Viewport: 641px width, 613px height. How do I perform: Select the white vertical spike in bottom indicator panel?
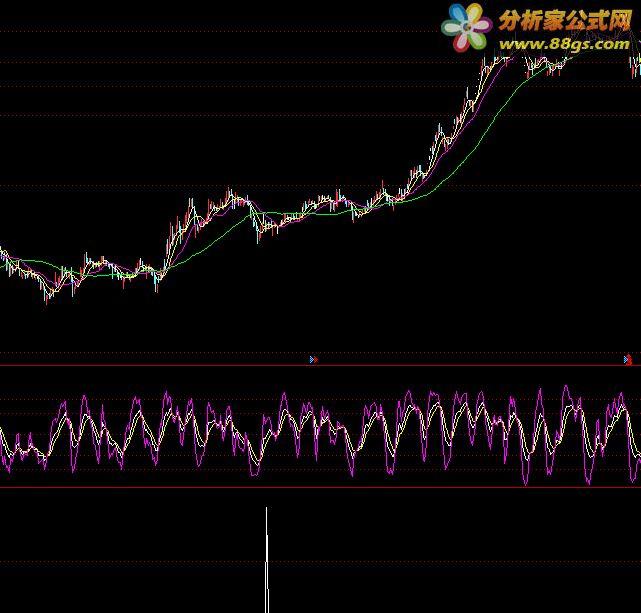[x=267, y=560]
